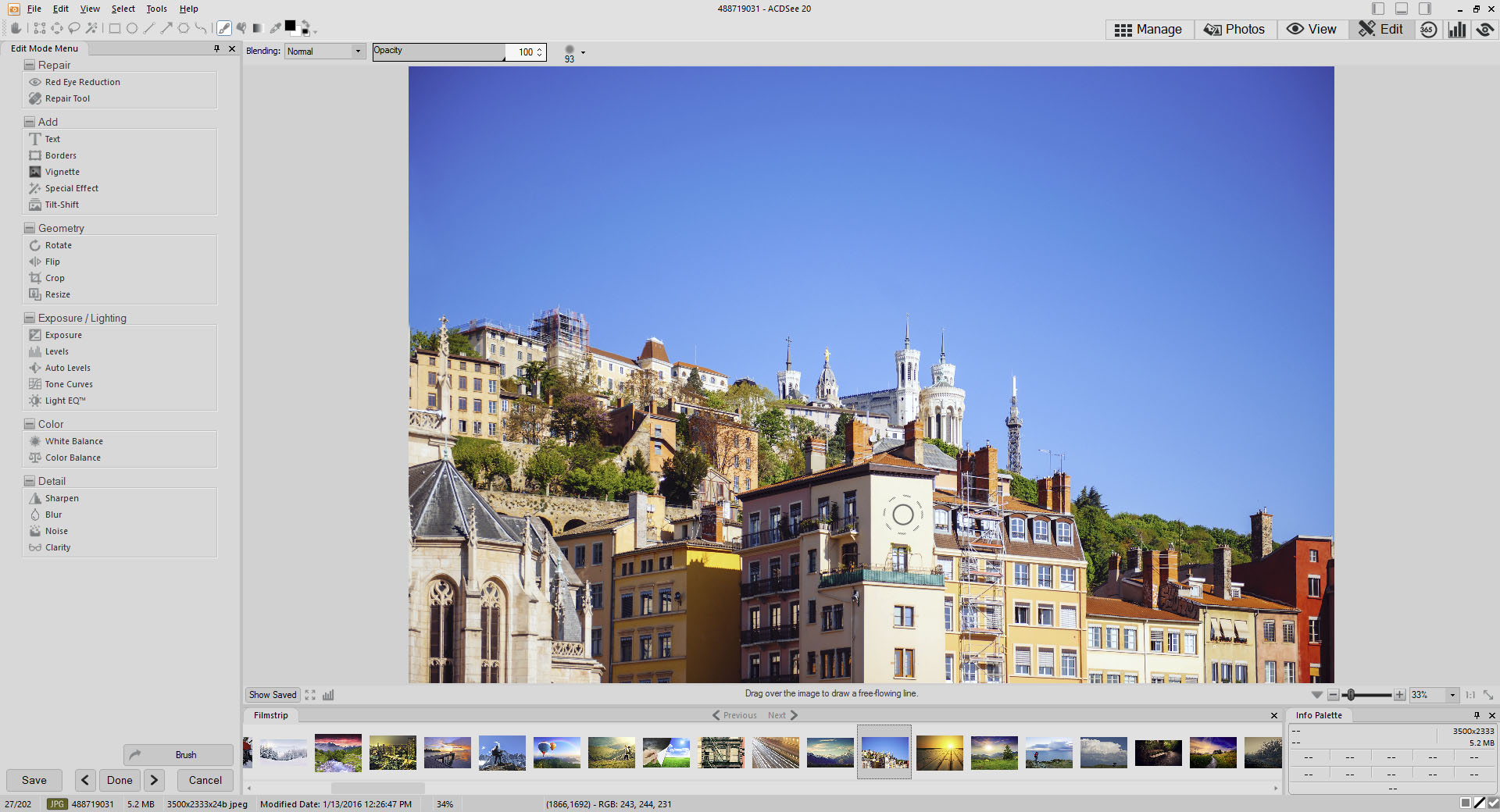Click the Cancel button
Image resolution: width=1500 pixels, height=812 pixels.
[x=205, y=780]
